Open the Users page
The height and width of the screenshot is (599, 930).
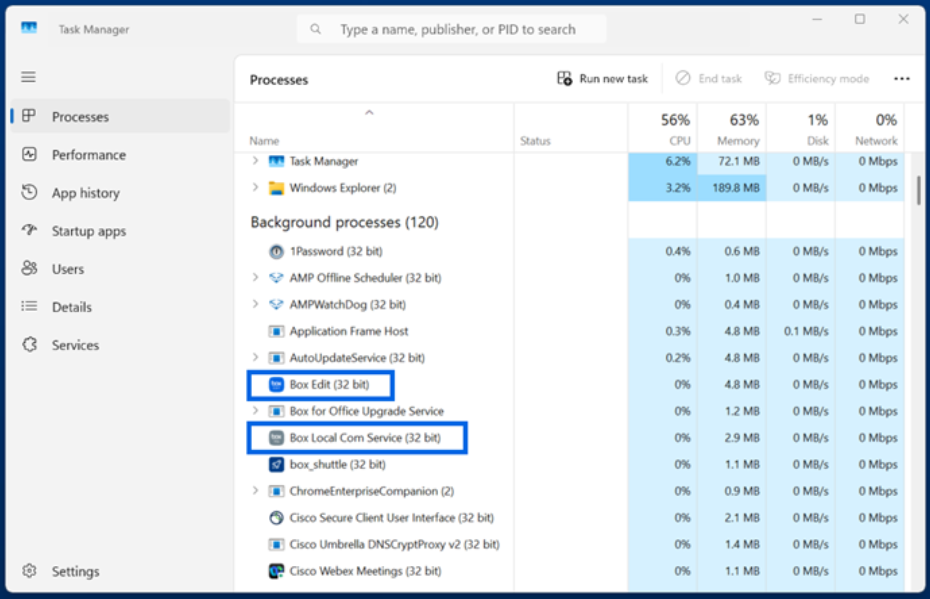pos(120,269)
